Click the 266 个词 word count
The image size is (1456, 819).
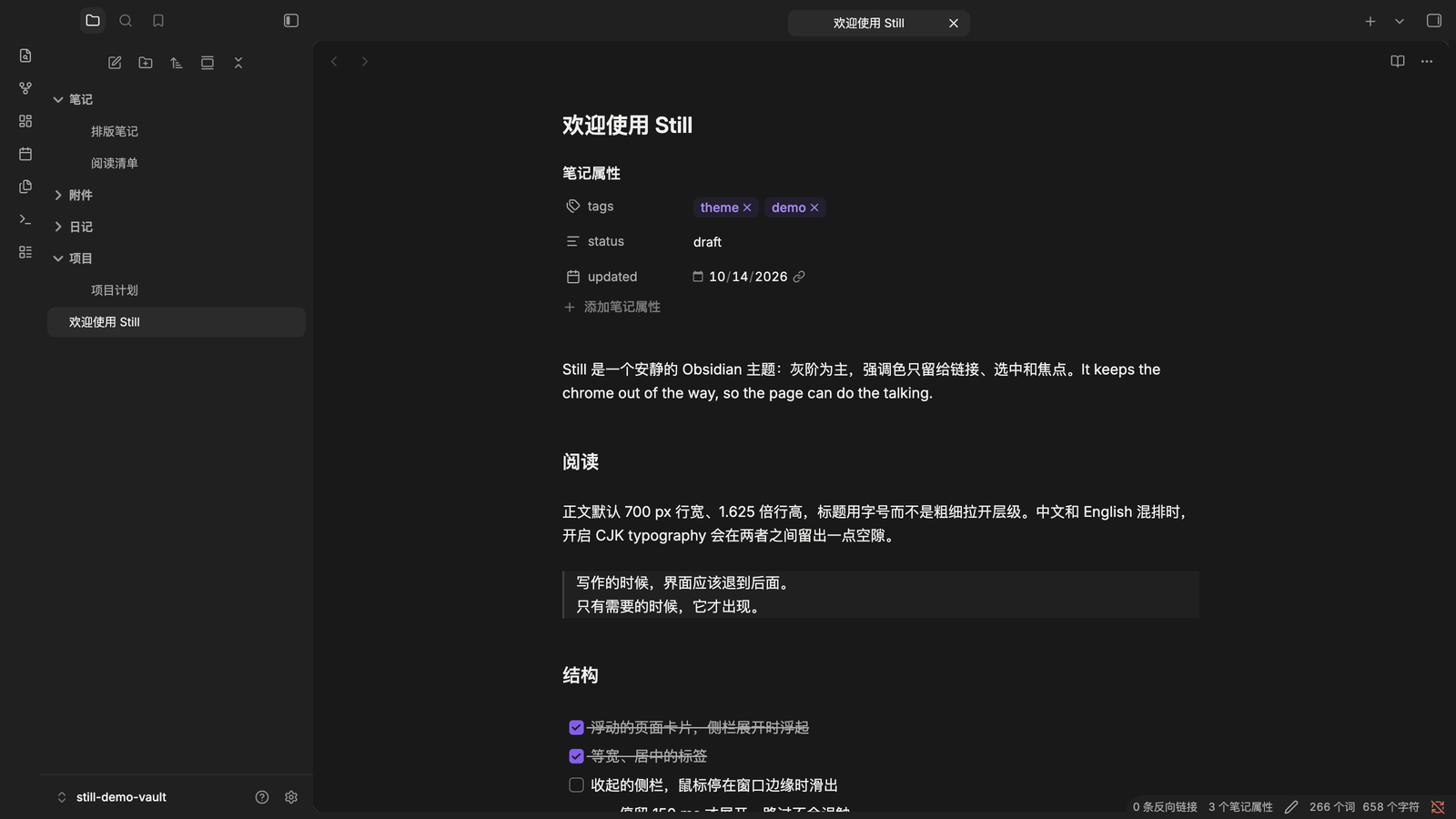[1332, 807]
